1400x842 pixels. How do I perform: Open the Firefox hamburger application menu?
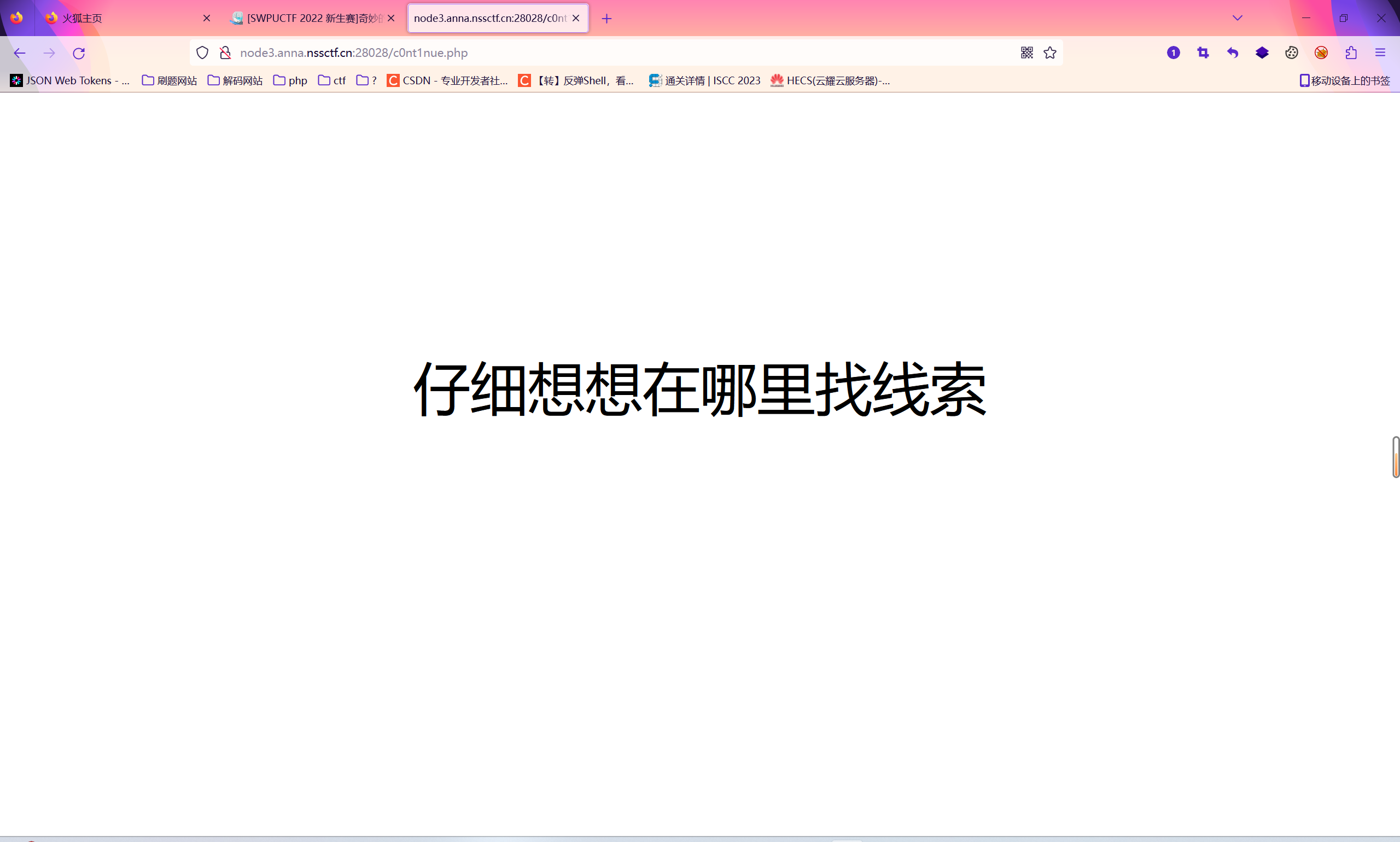point(1380,53)
